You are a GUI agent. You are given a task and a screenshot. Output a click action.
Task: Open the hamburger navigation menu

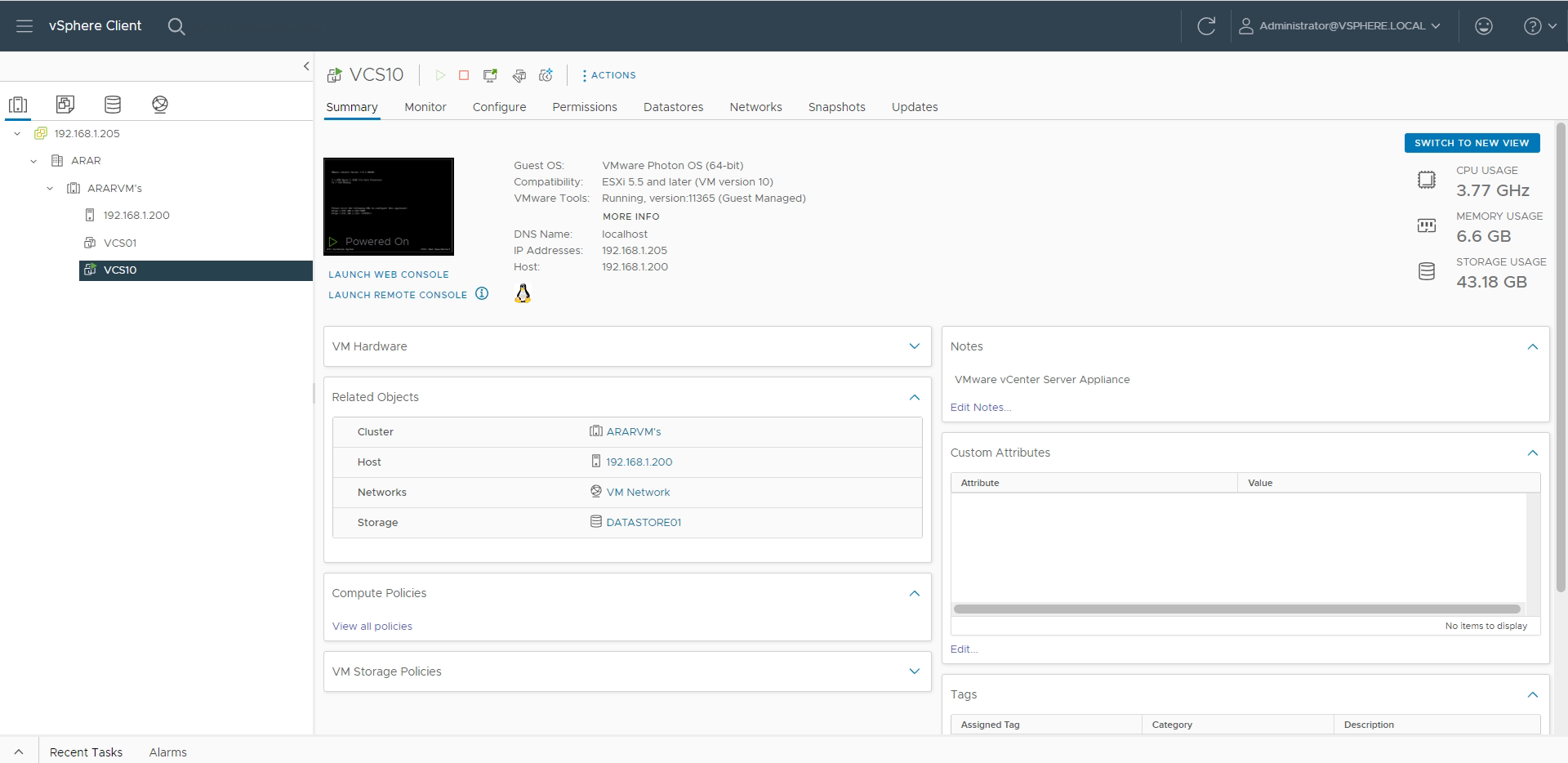tap(24, 26)
